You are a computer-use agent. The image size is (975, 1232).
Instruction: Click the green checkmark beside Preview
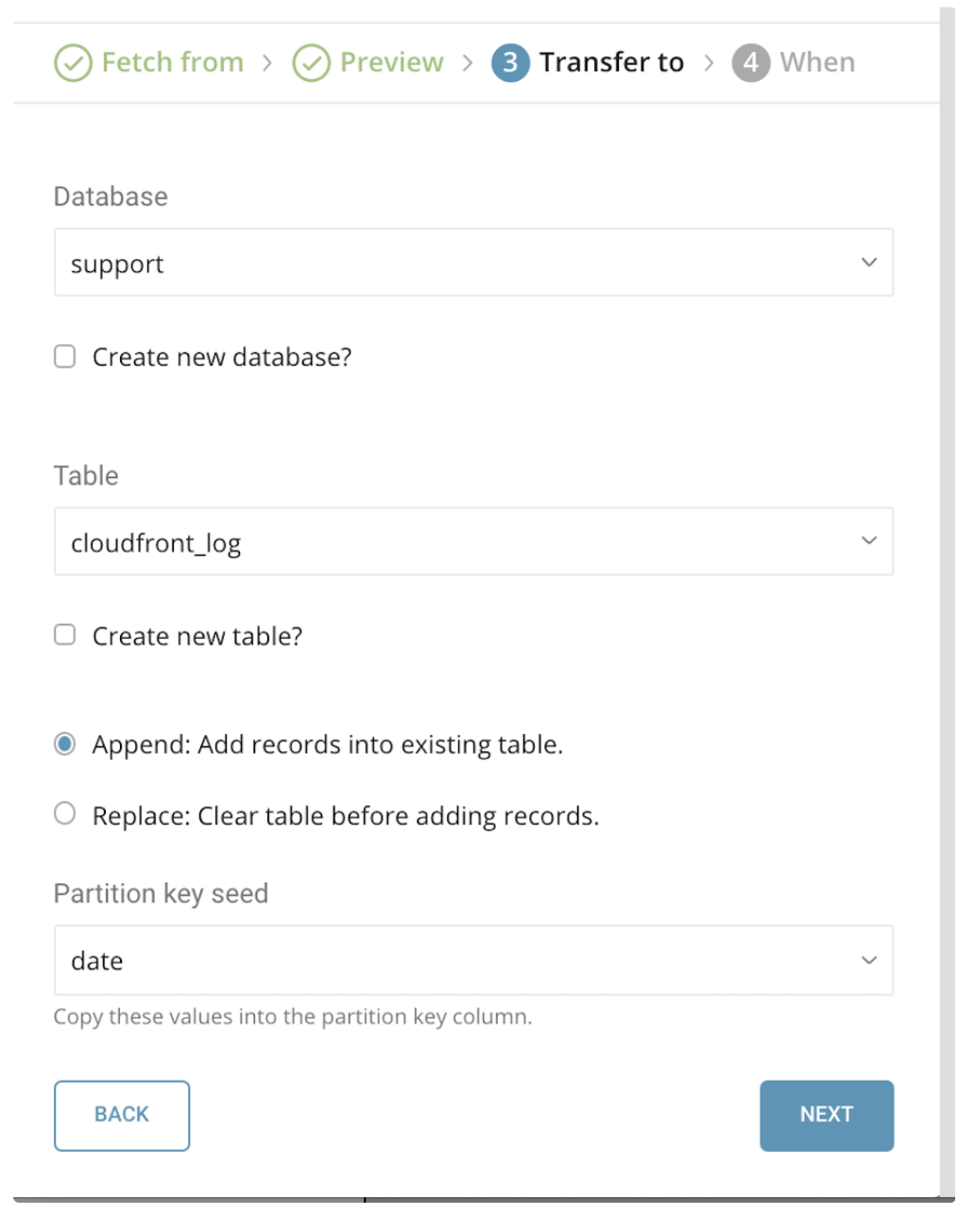pyautogui.click(x=311, y=63)
